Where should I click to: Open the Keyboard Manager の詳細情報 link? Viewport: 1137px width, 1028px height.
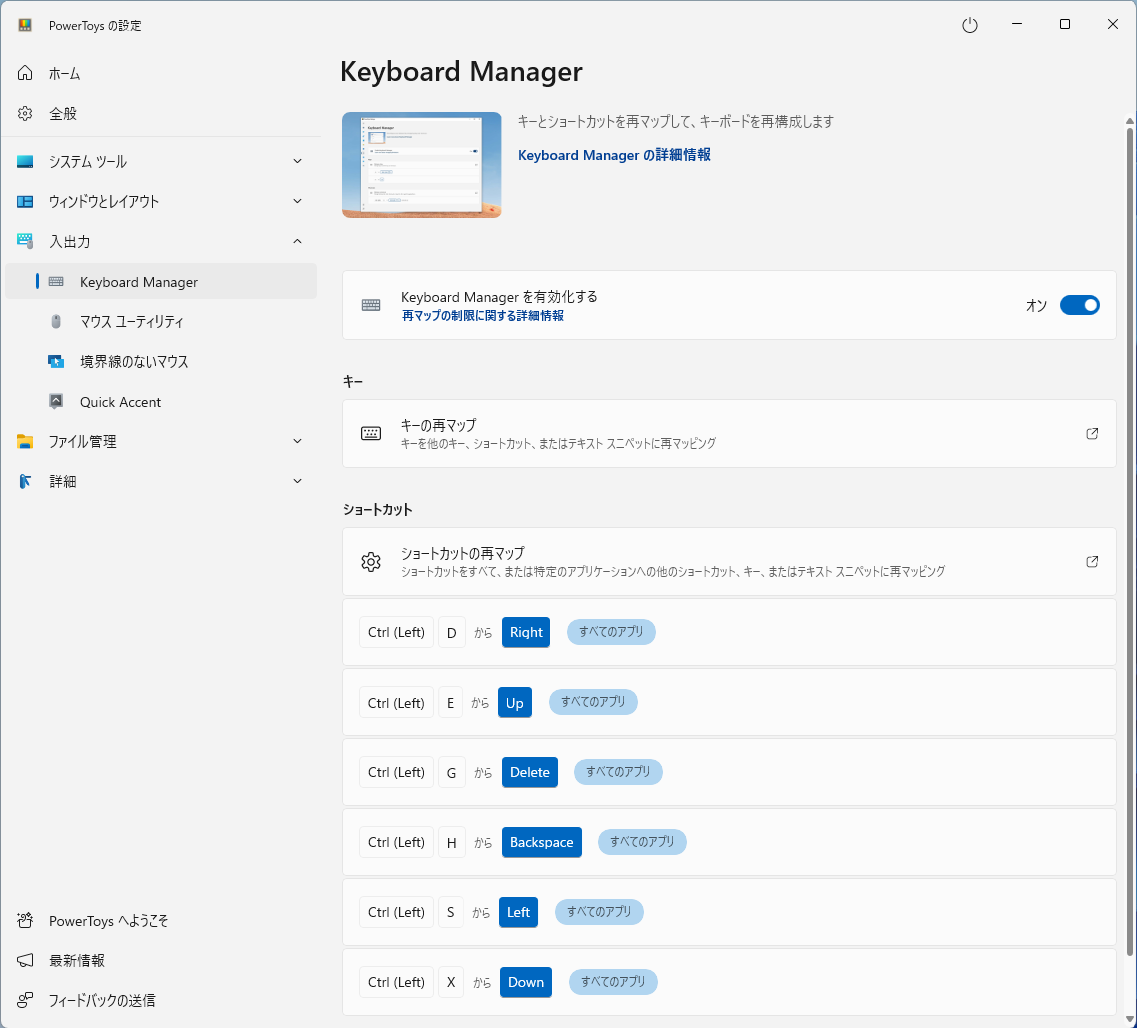614,155
